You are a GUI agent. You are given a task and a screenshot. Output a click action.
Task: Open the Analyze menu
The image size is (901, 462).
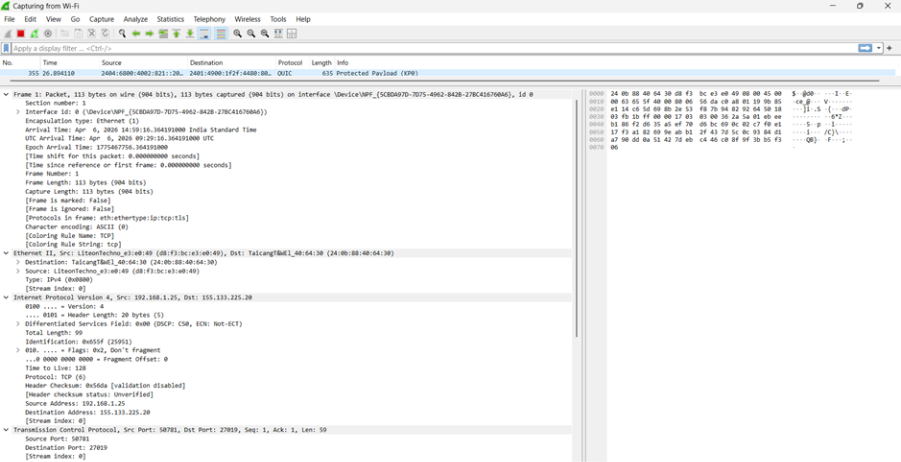[x=135, y=19]
